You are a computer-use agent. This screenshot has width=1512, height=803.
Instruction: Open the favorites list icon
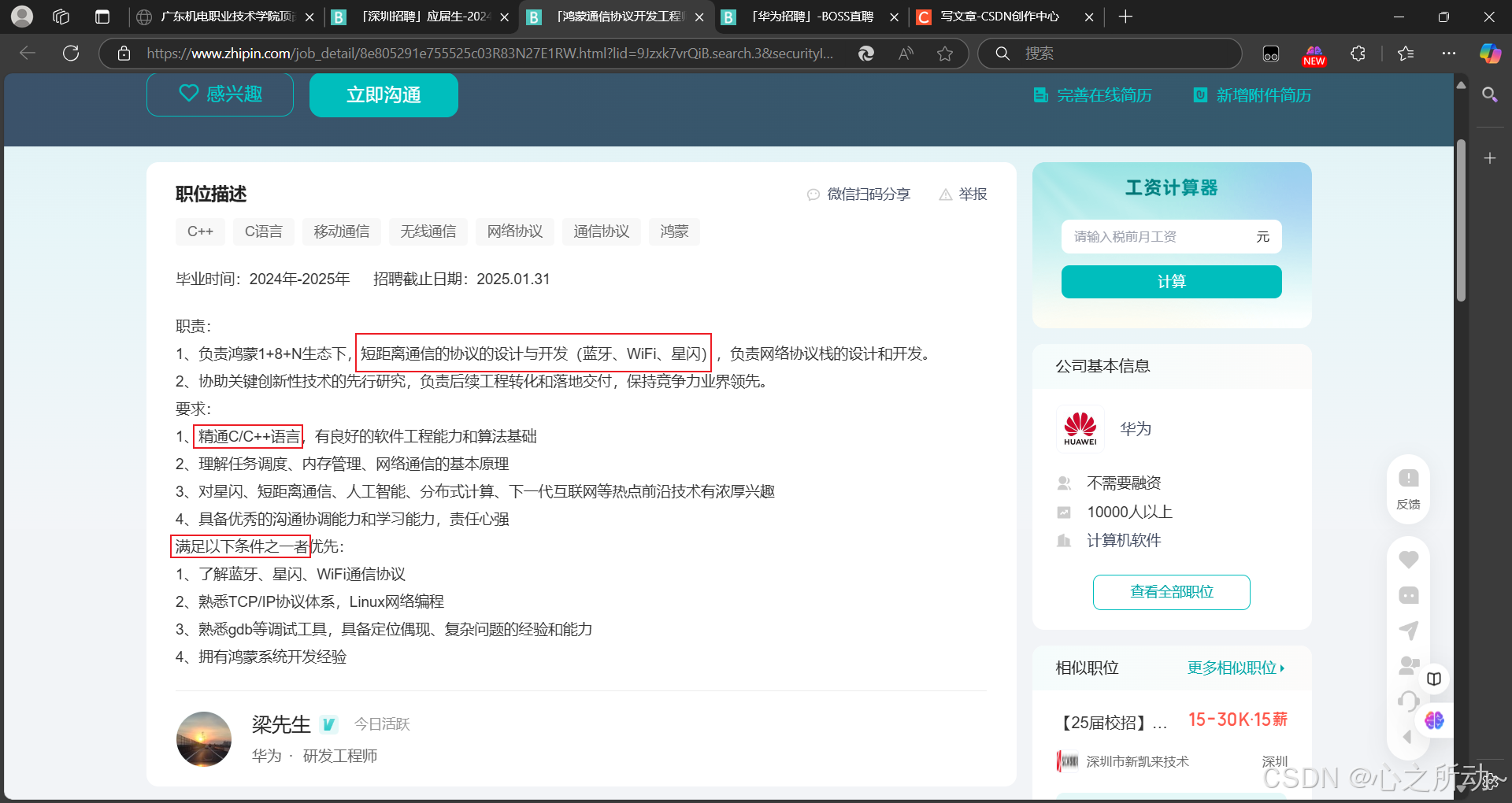[x=1406, y=54]
